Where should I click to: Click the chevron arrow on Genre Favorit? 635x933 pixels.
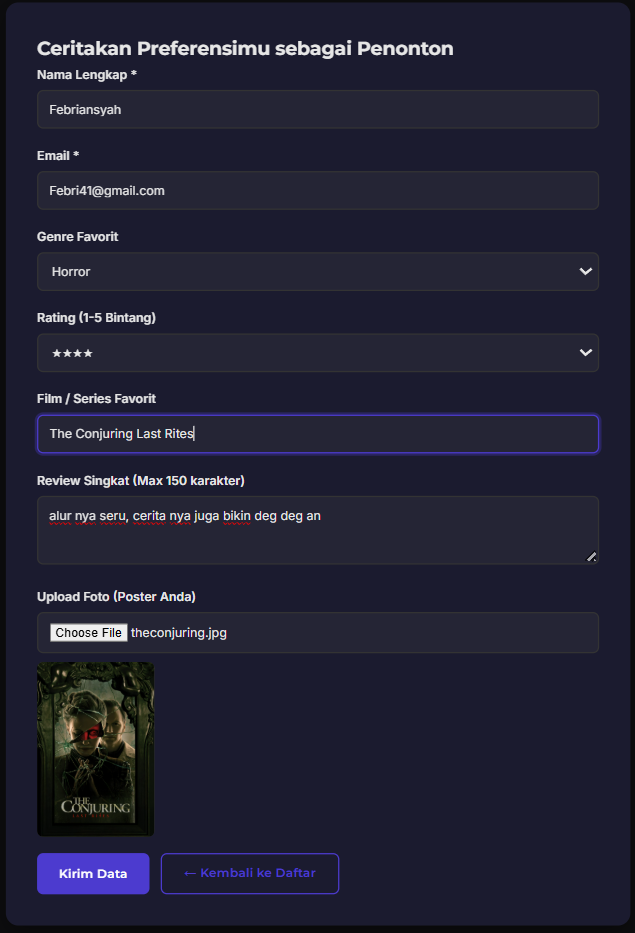tap(585, 271)
